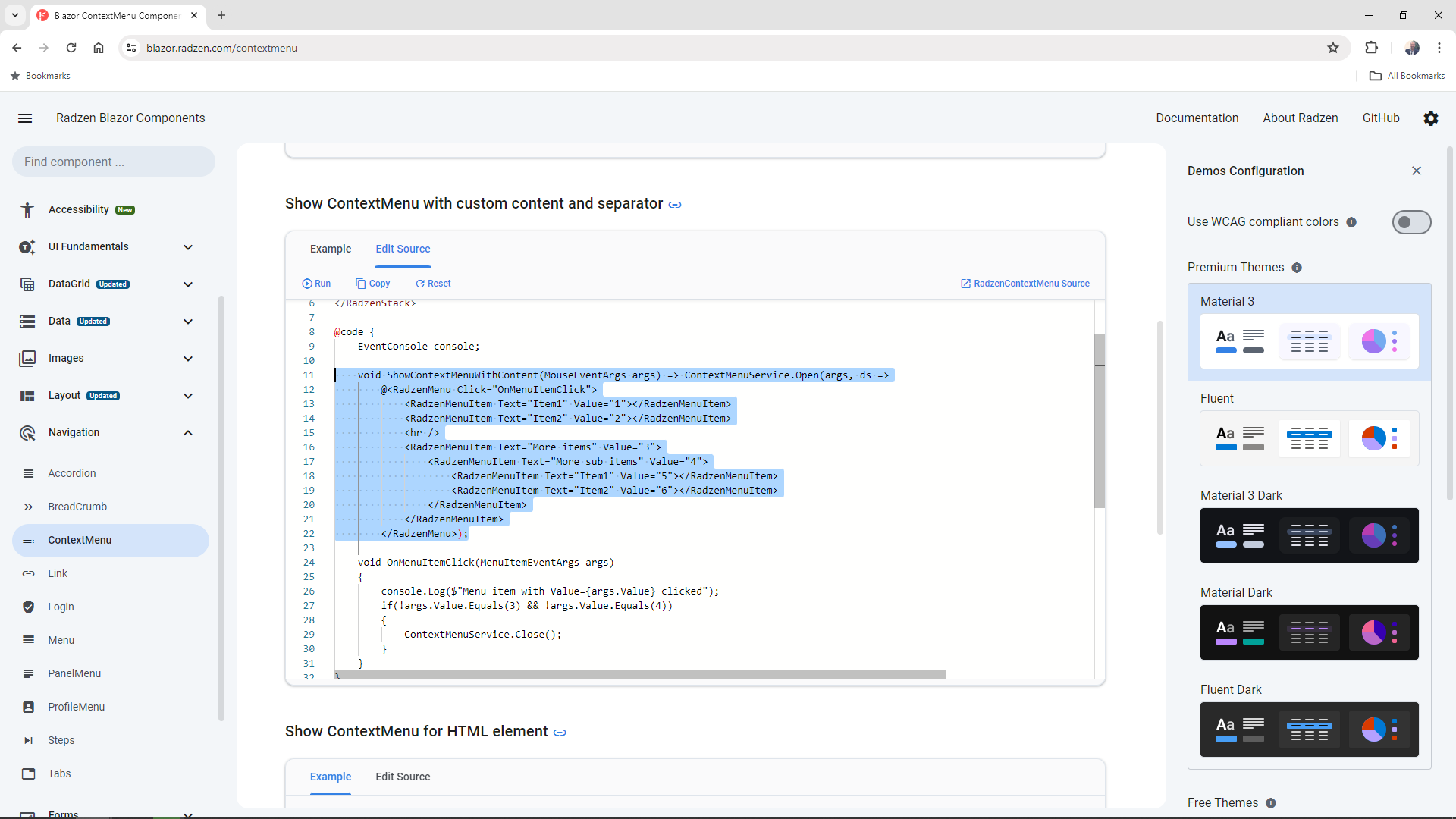Click the DataGrid sidebar icon
This screenshot has width=1456, height=819.
coord(27,284)
